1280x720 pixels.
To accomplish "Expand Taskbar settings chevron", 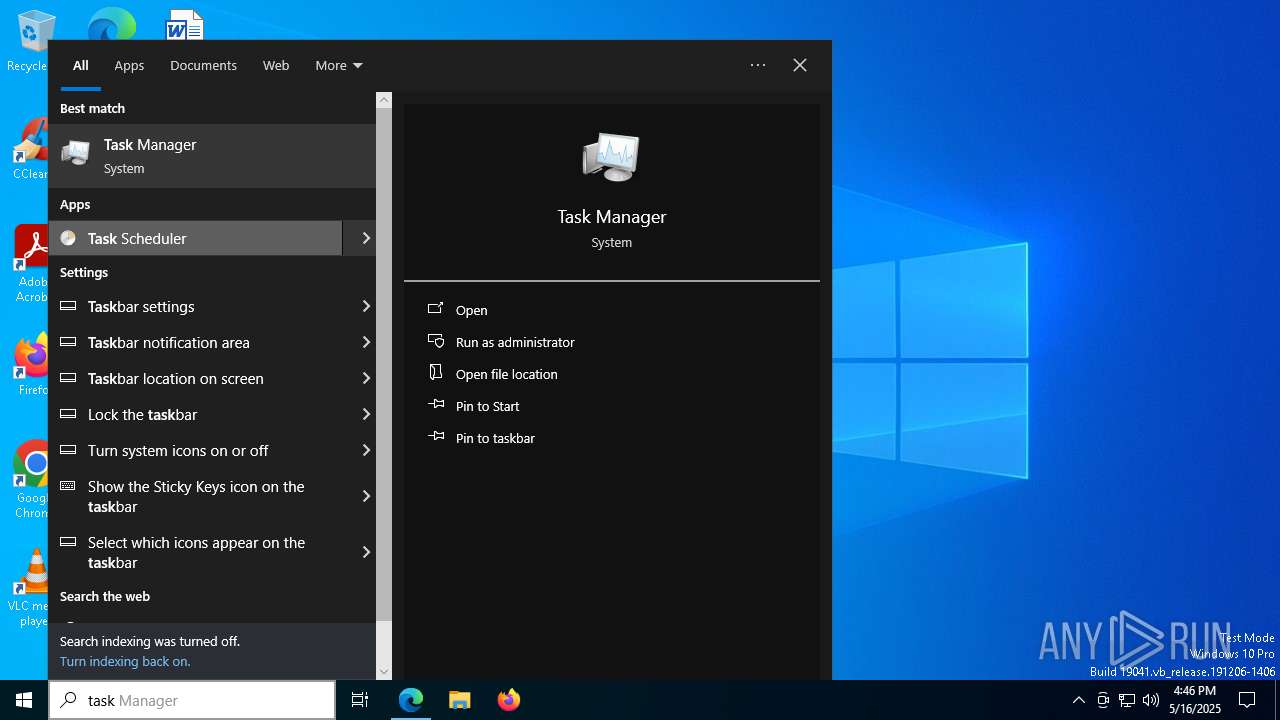I will (365, 306).
